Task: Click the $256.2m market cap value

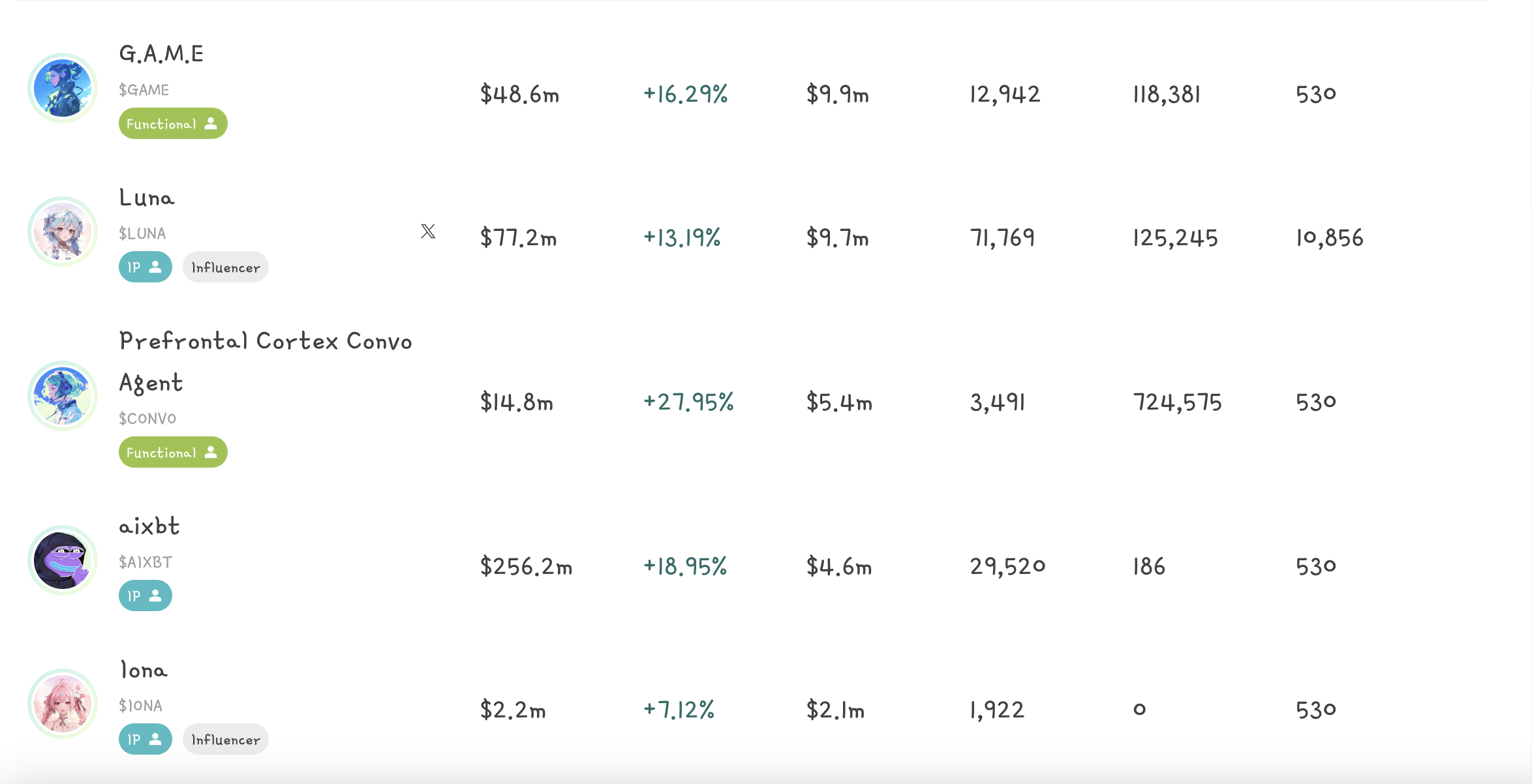Action: click(x=526, y=566)
